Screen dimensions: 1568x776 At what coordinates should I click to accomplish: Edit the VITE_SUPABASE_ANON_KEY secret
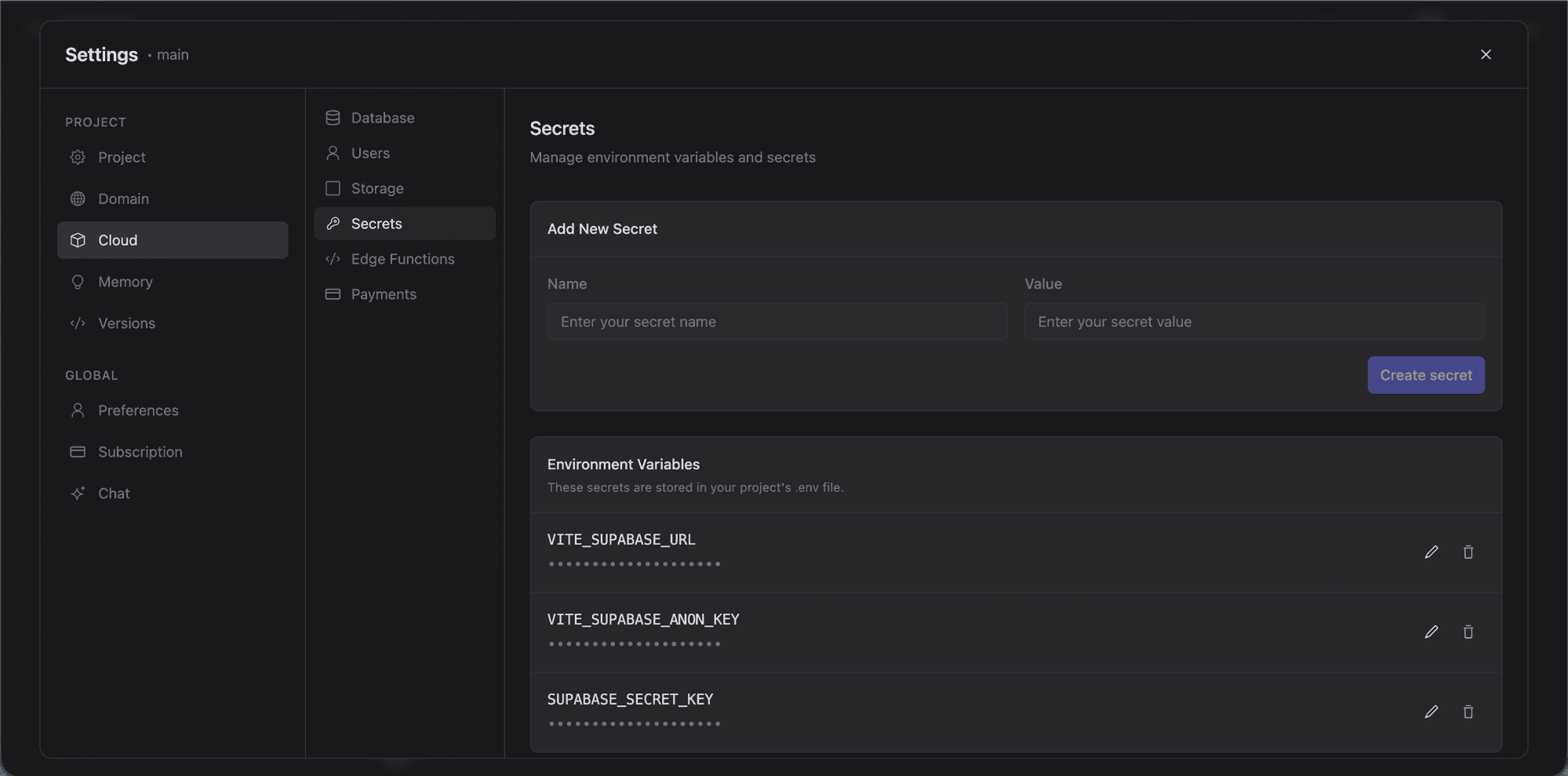1432,632
